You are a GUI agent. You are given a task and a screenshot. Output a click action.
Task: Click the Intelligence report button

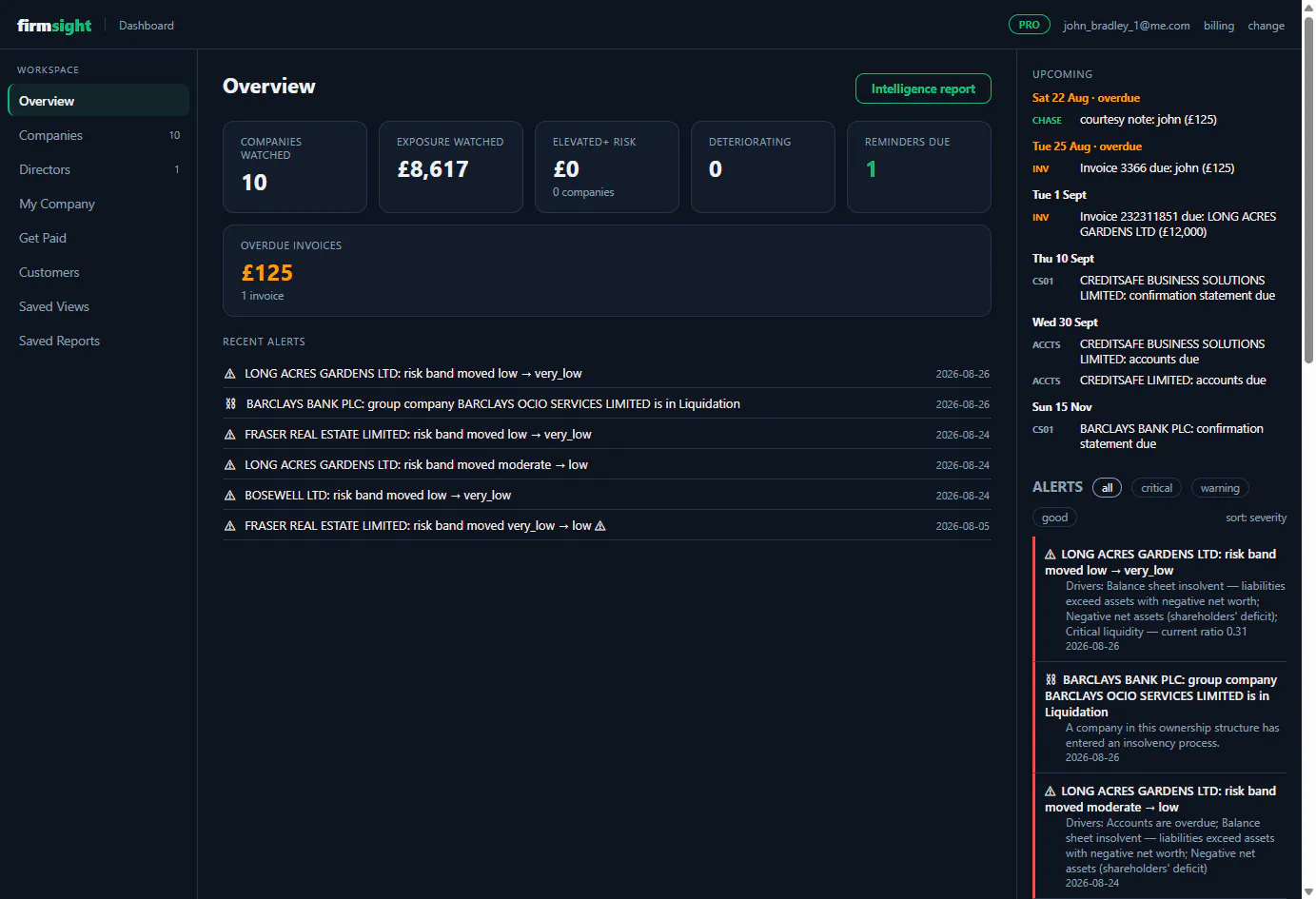click(923, 88)
